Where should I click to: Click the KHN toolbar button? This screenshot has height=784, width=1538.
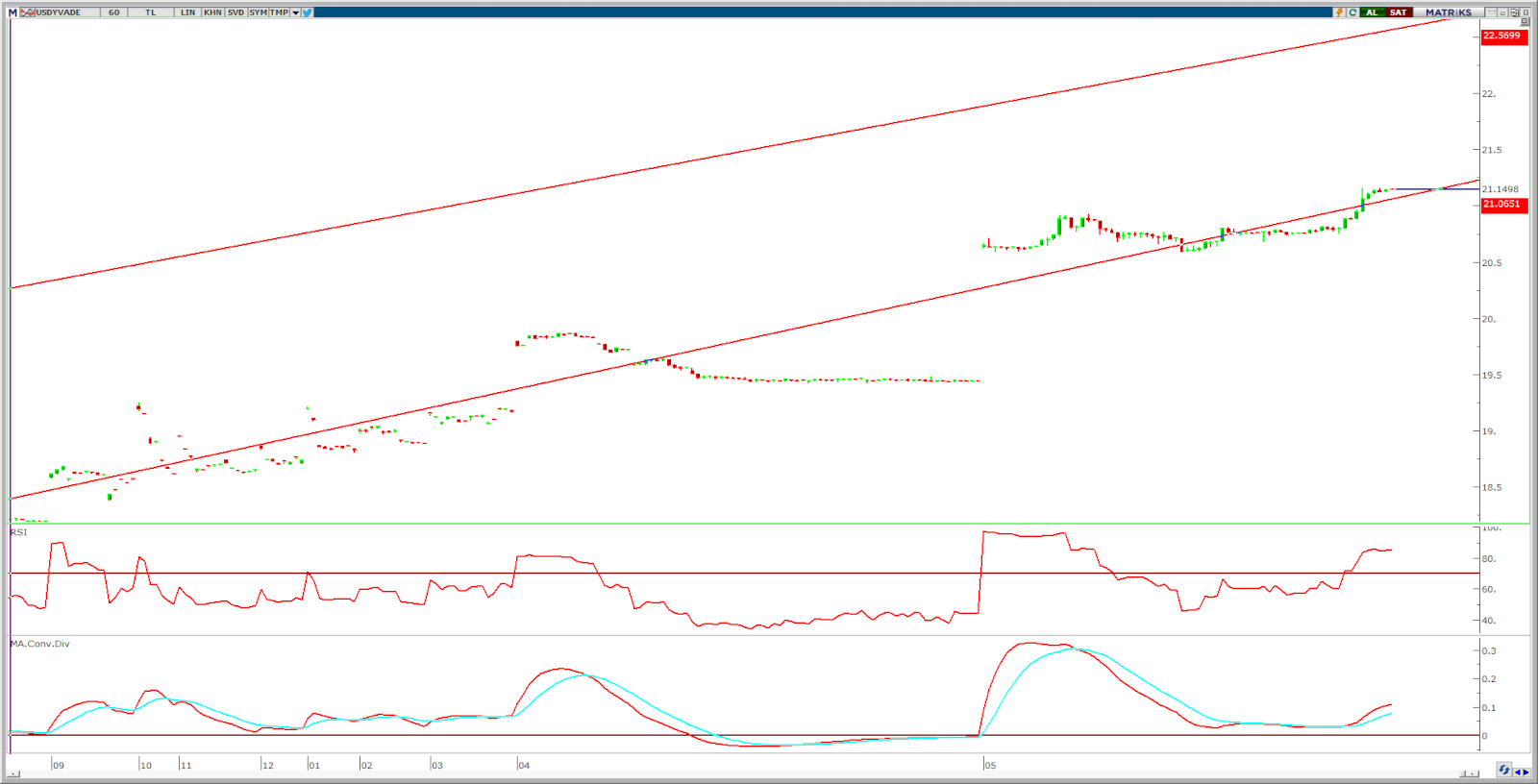coord(212,12)
